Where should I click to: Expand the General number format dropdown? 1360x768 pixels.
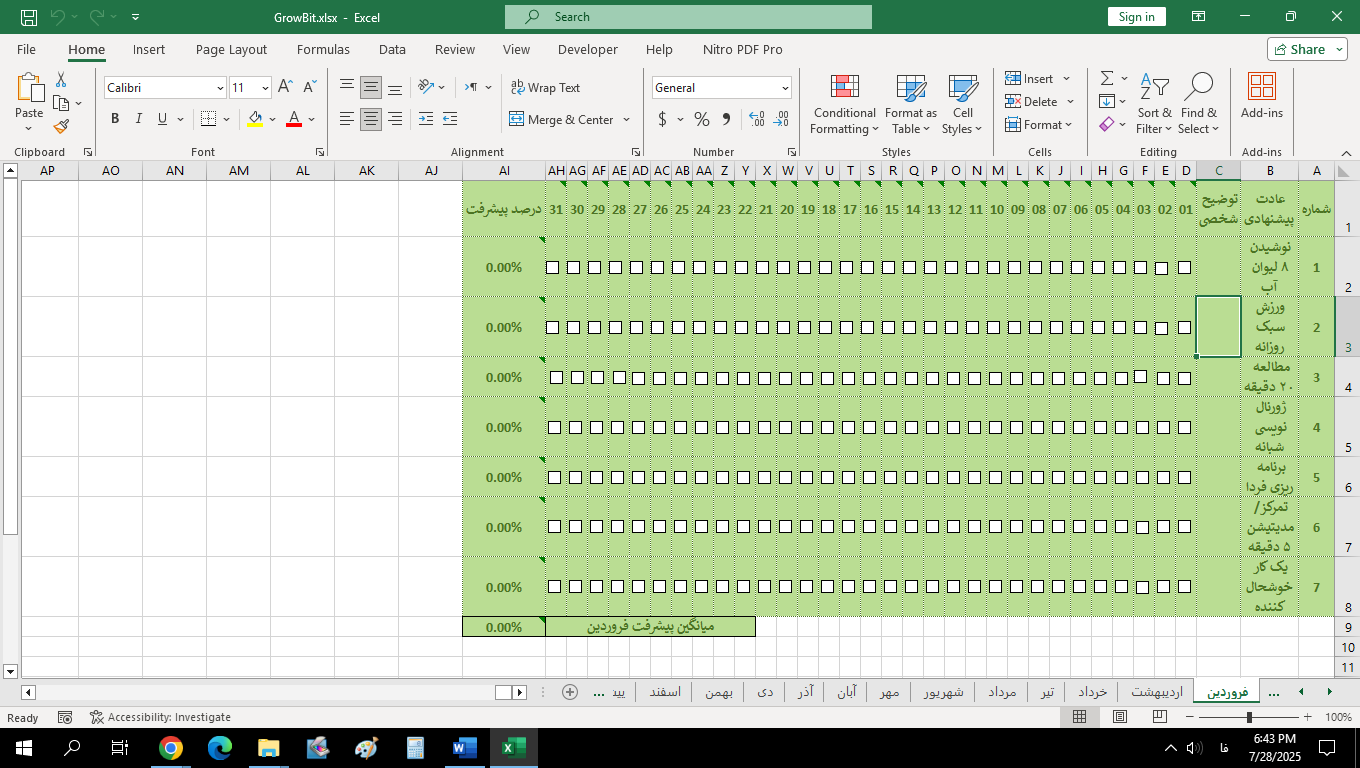click(x=785, y=88)
